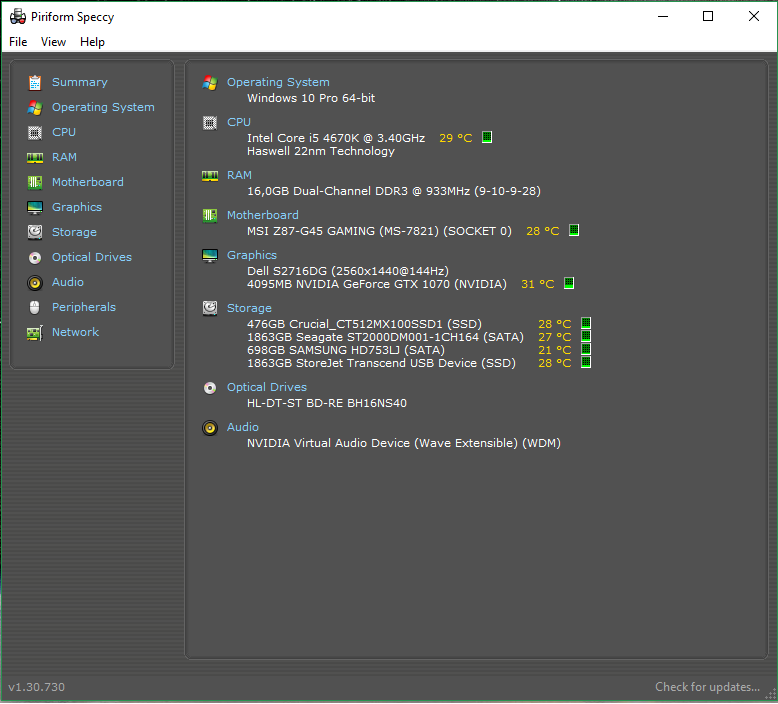778x704 pixels.
Task: Click the CPU chip icon in main panel
Action: click(x=210, y=123)
